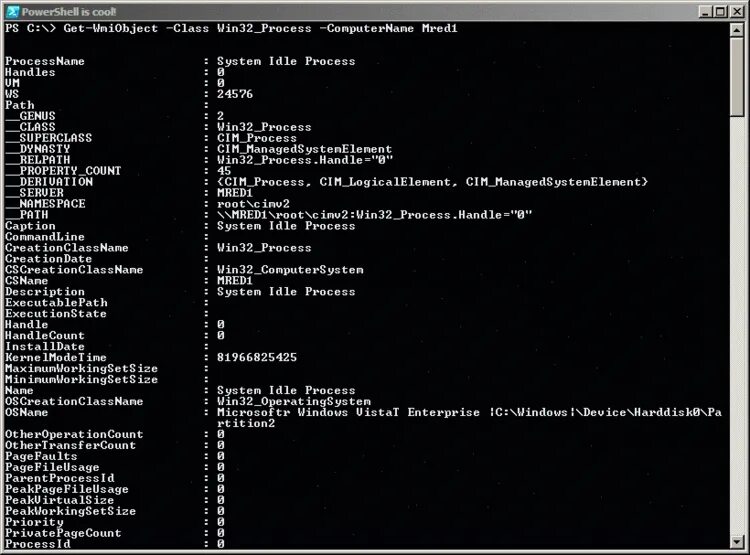This screenshot has width=750, height=555.
Task: Click the __PROPERTY_COUNT value 45
Action: (x=224, y=171)
